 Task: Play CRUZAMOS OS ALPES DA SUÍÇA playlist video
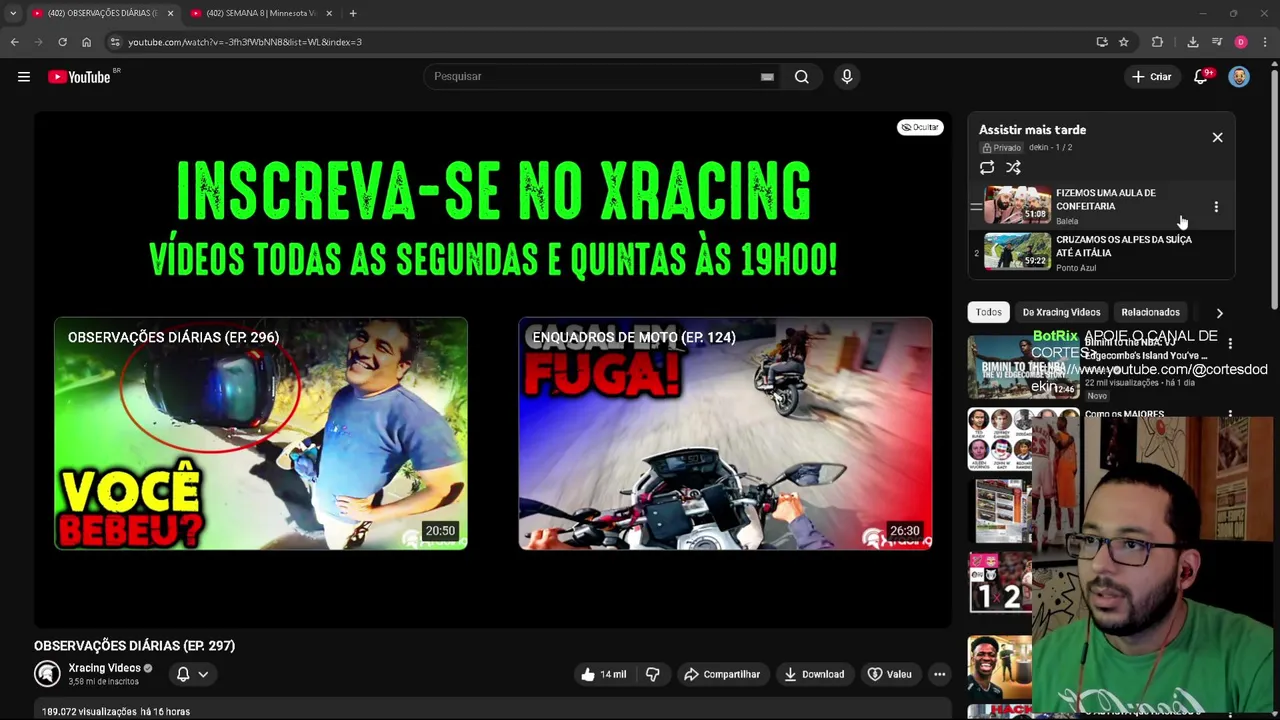[1100, 253]
